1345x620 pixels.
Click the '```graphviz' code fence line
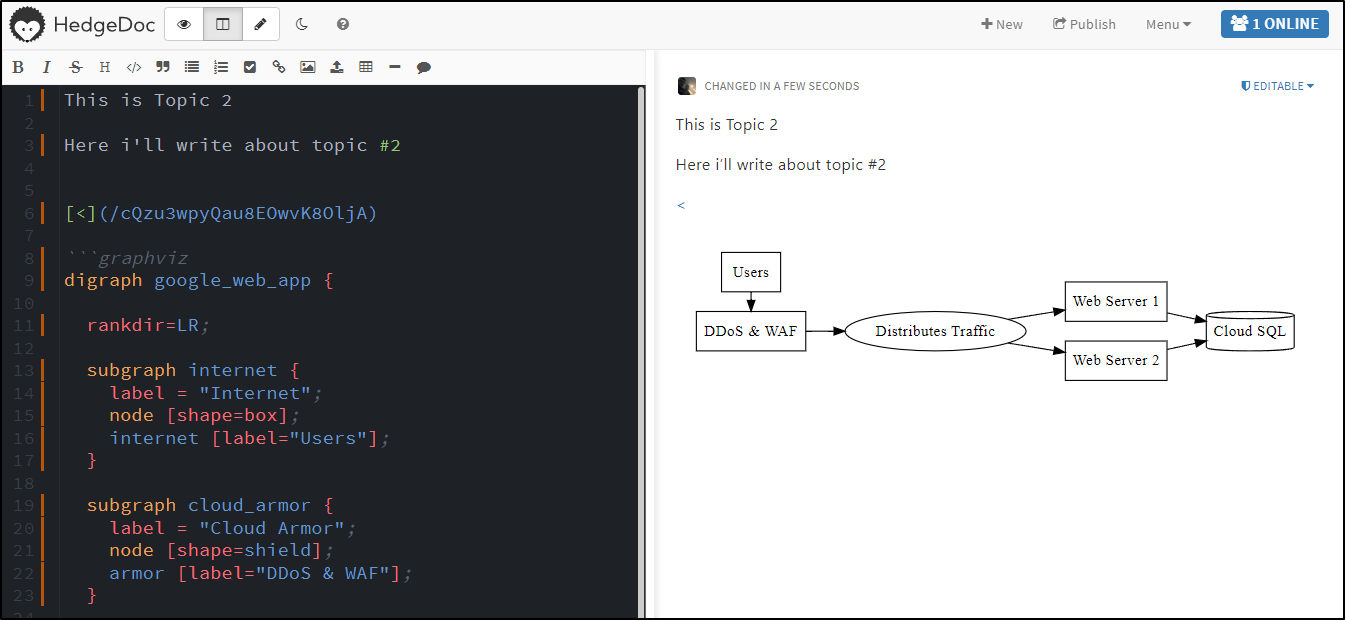point(126,258)
